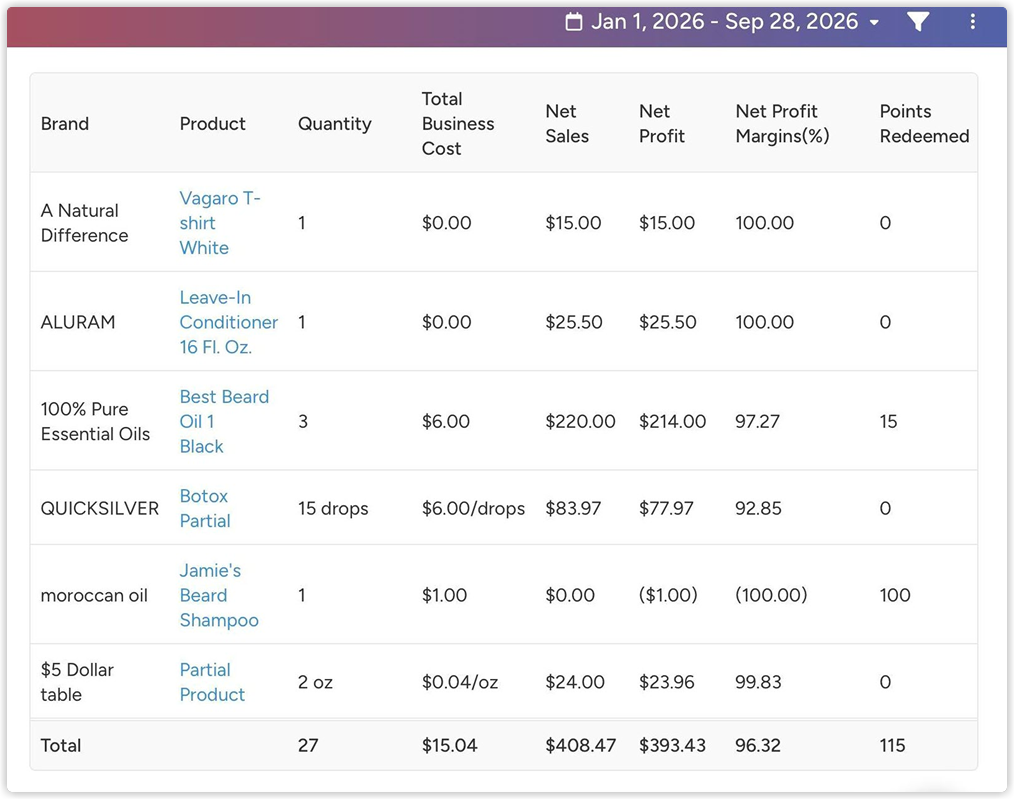Open the Vagaro T-shirt White product link
1015x800 pixels.
pyautogui.click(x=220, y=223)
